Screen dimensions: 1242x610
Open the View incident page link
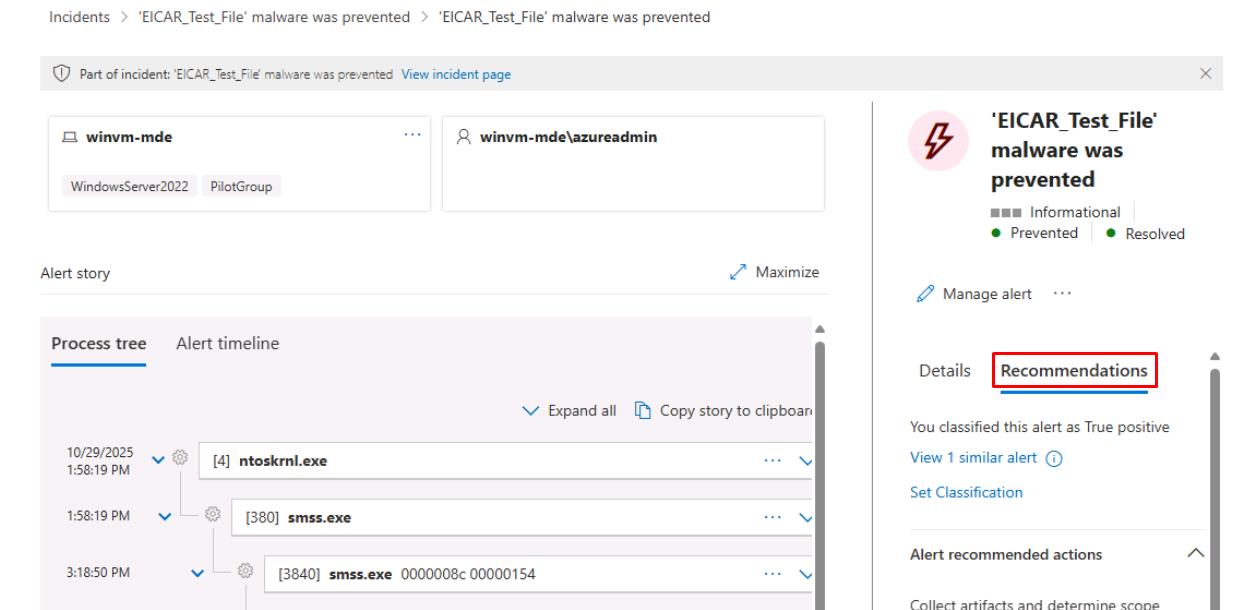click(456, 75)
